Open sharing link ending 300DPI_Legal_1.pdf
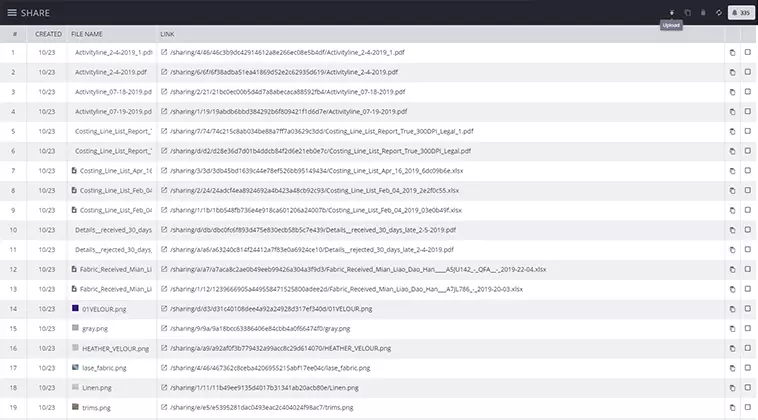Image resolution: width=758 pixels, height=420 pixels. pos(321,131)
